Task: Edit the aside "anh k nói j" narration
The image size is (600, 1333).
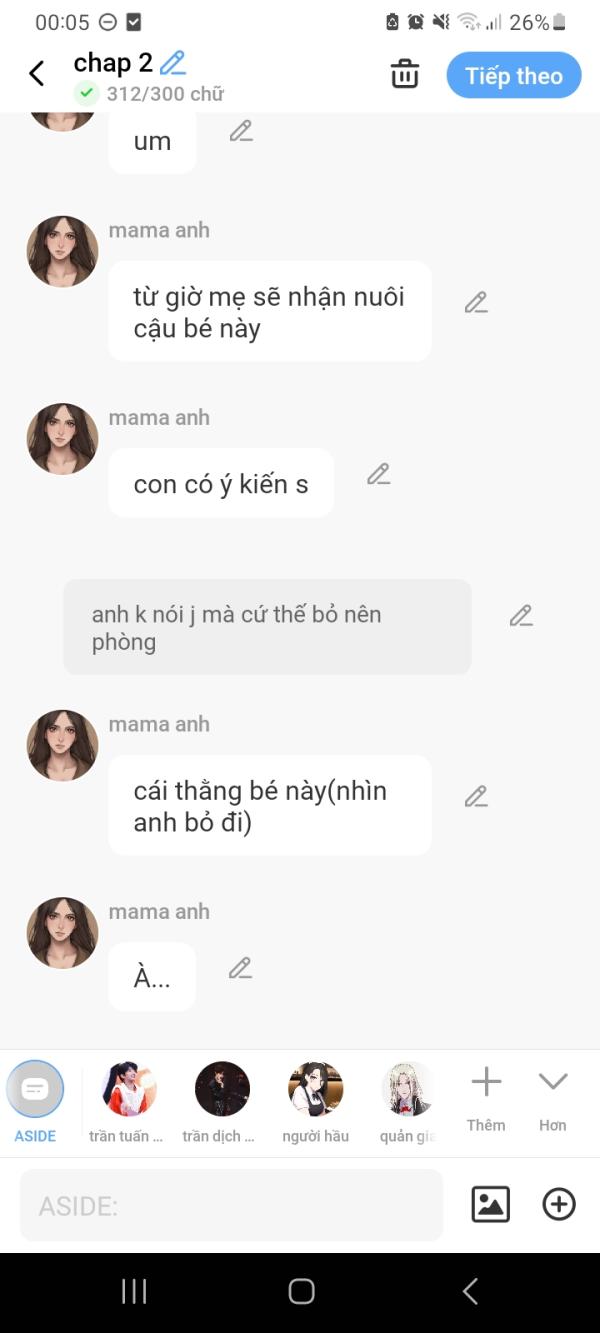Action: point(521,616)
